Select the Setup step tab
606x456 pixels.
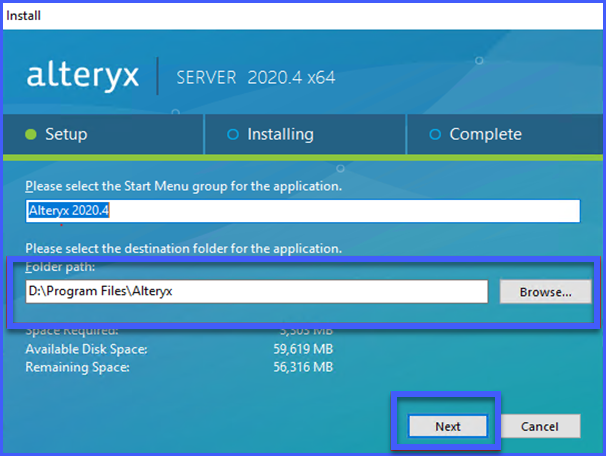pyautogui.click(x=103, y=134)
